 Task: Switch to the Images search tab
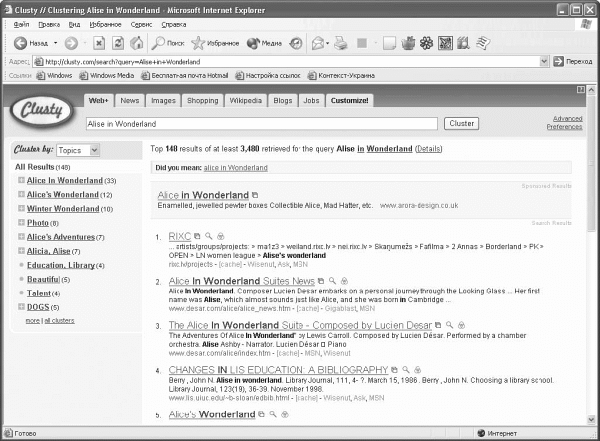point(162,101)
